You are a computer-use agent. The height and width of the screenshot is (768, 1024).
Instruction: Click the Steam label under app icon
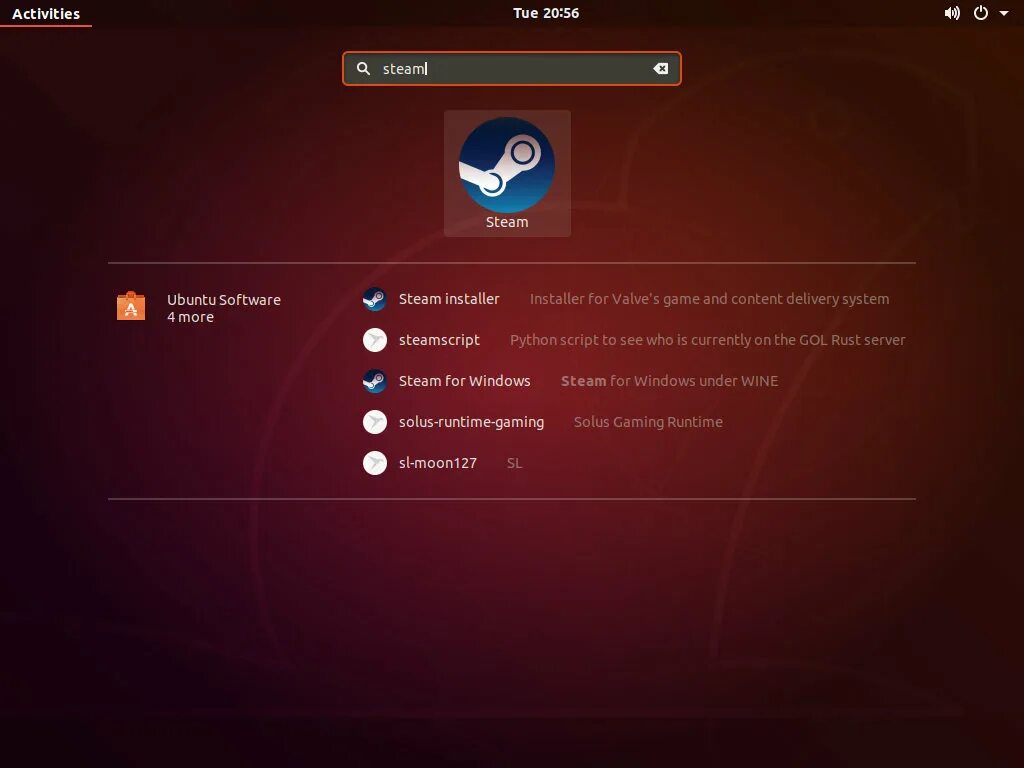pyautogui.click(x=507, y=222)
